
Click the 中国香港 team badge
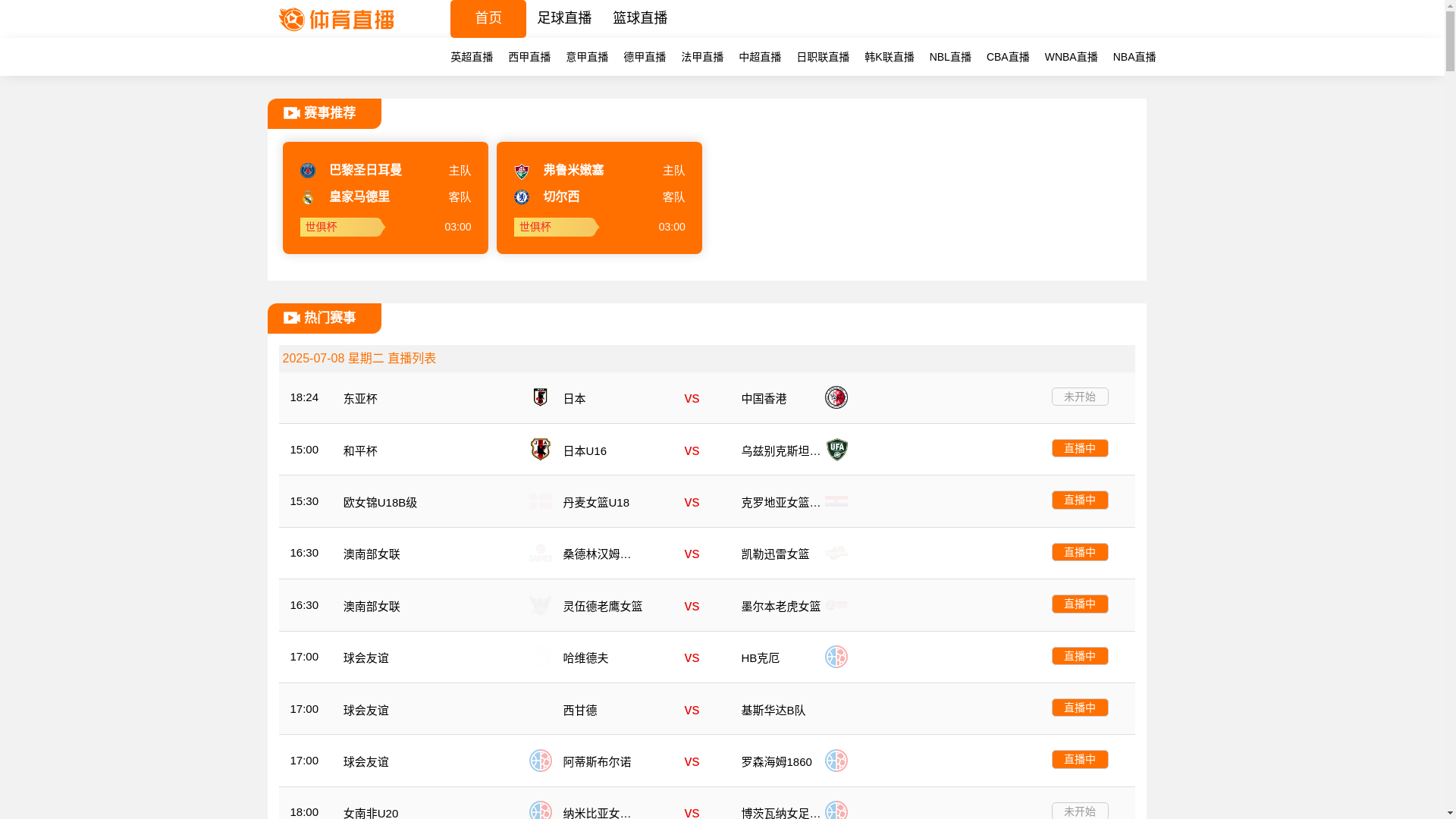point(836,397)
